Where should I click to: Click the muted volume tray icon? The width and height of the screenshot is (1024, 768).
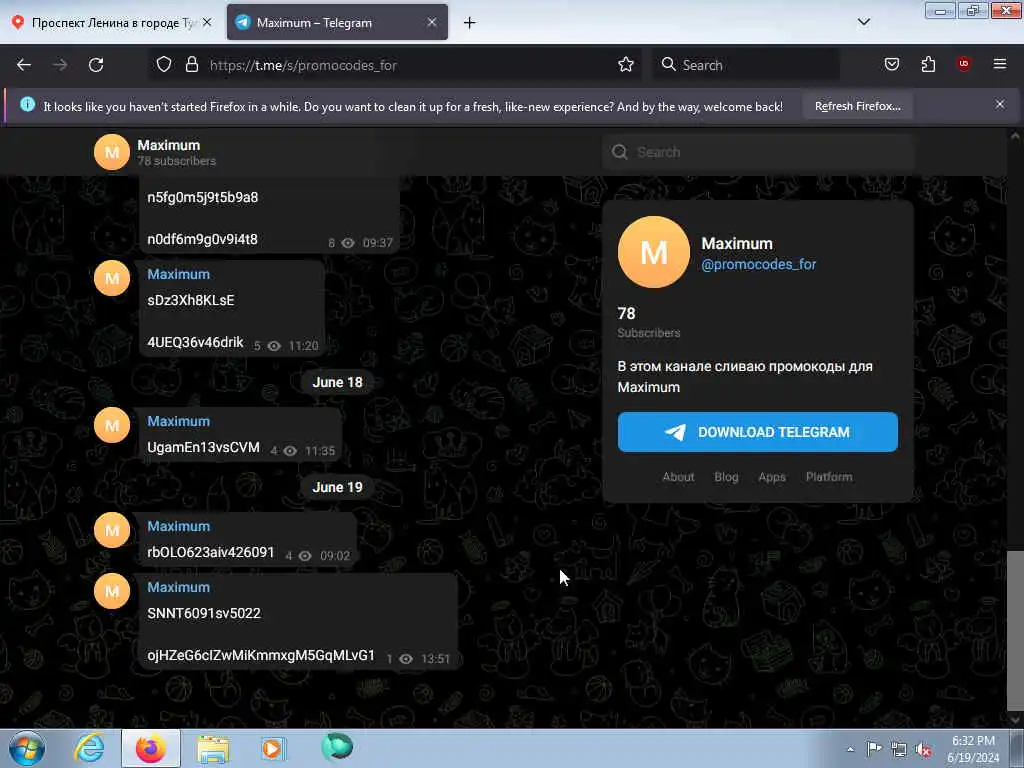(x=923, y=750)
